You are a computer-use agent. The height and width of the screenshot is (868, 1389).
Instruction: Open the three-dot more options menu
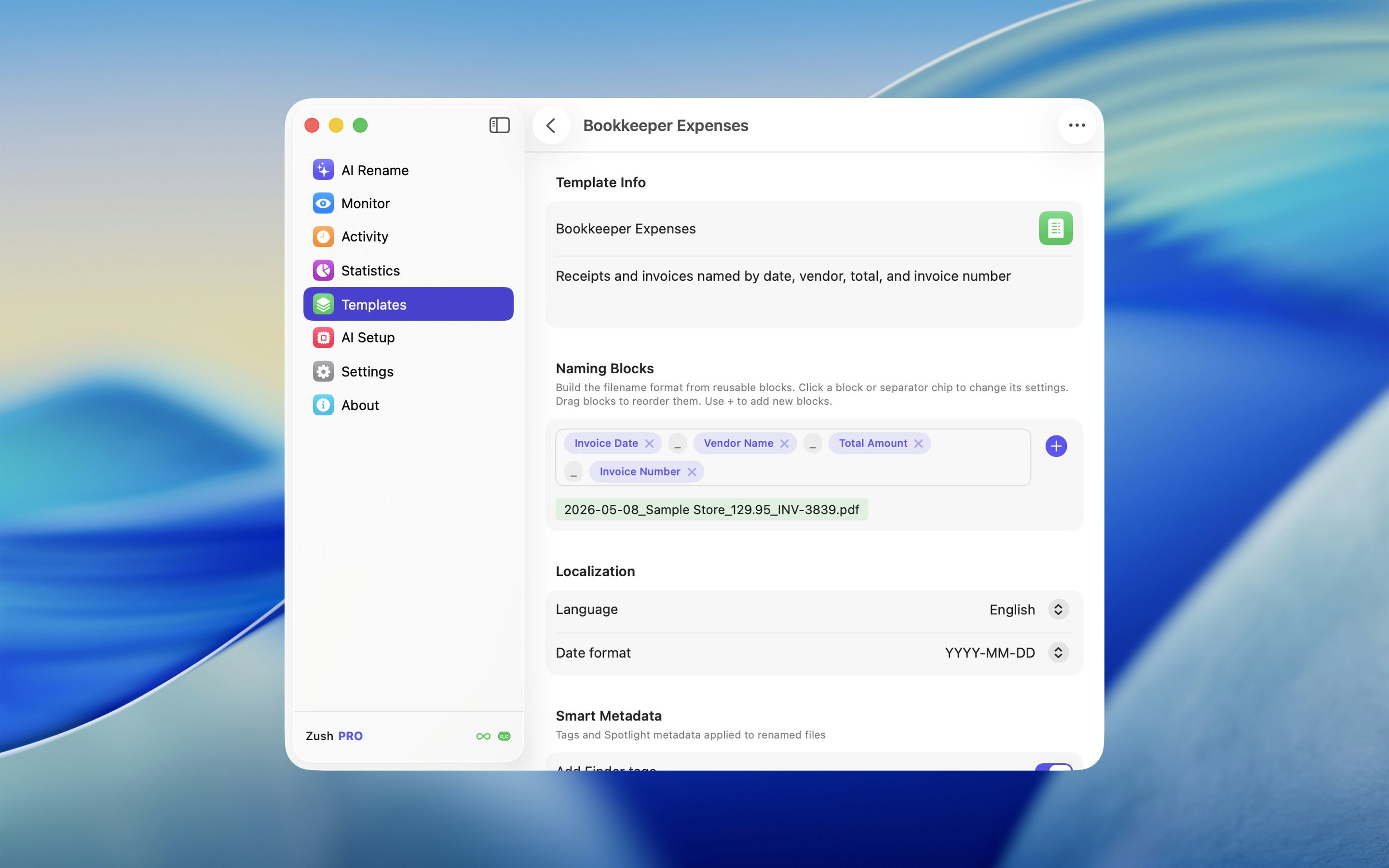(1077, 125)
